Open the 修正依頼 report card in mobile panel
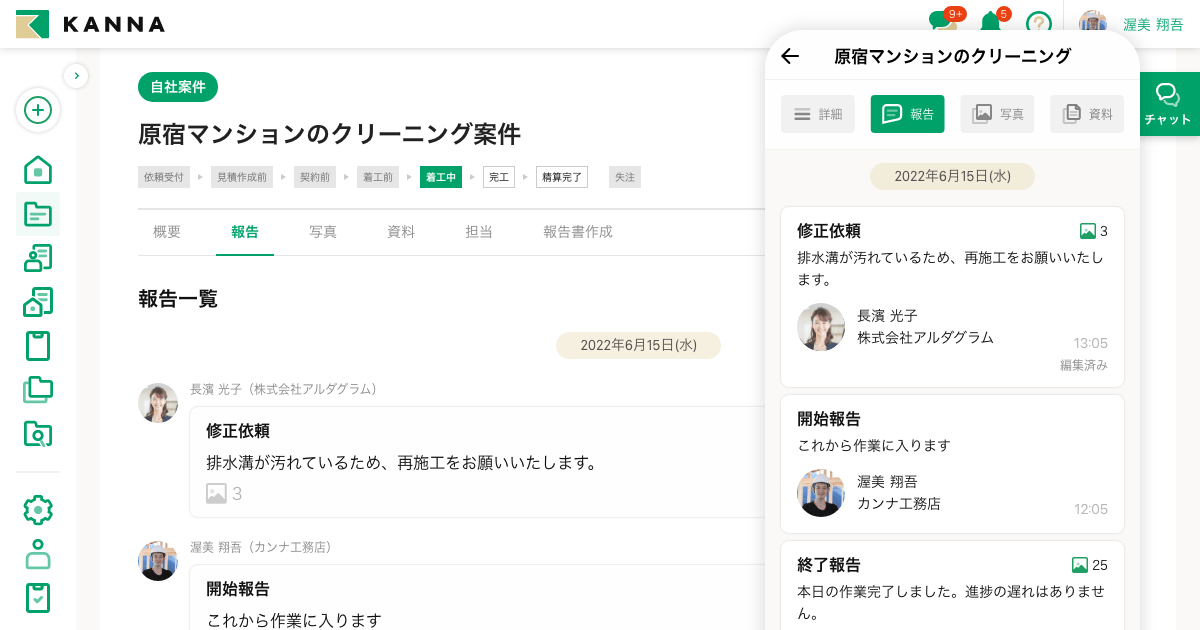The width and height of the screenshot is (1200, 630). coord(952,296)
